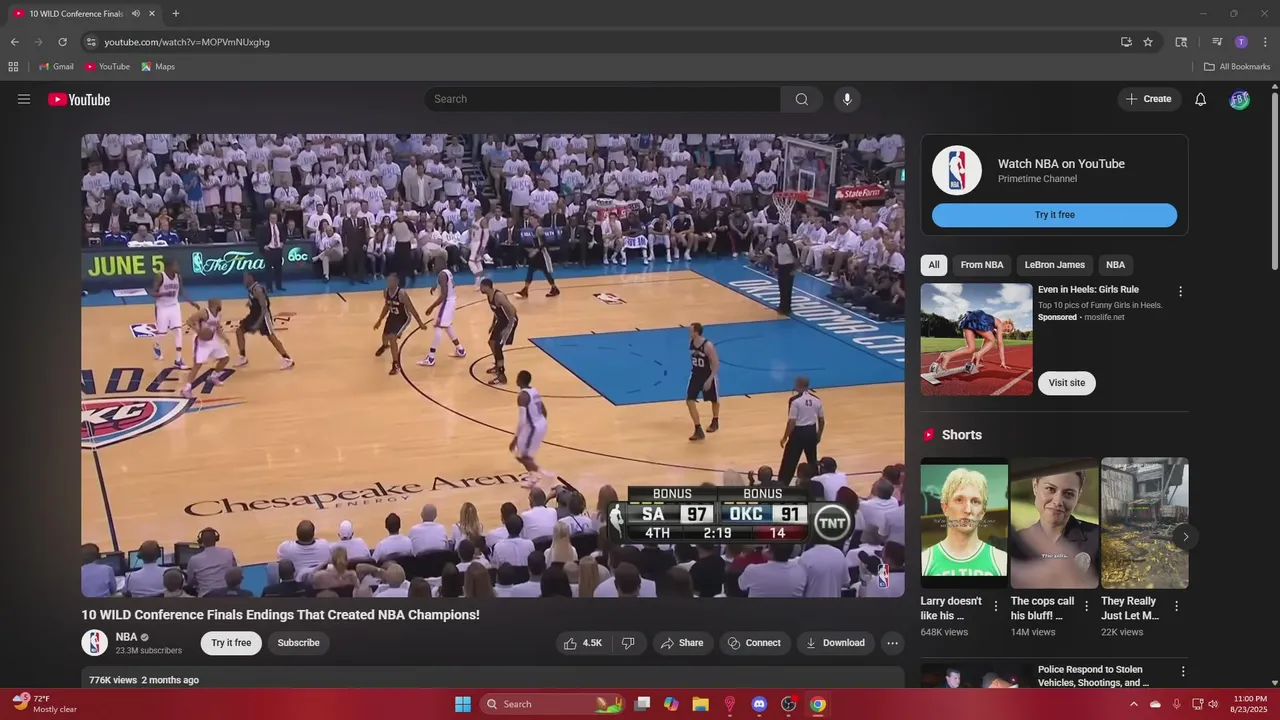Open YouTube notifications bell
Screen dimensions: 1280x720
pyautogui.click(x=1201, y=99)
